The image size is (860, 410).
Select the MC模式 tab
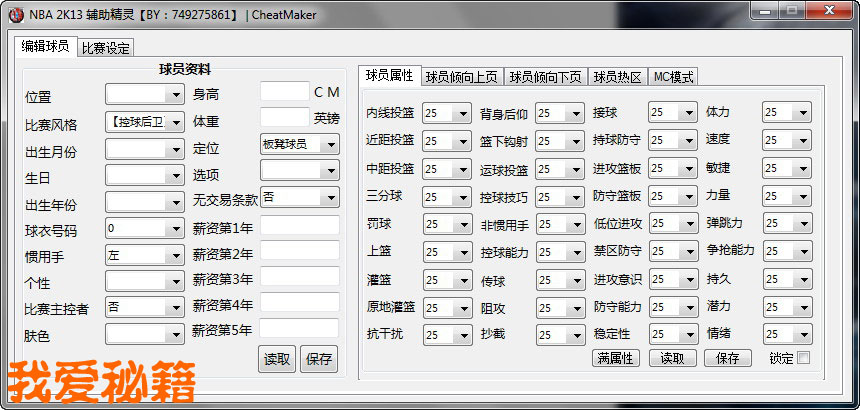click(x=673, y=77)
